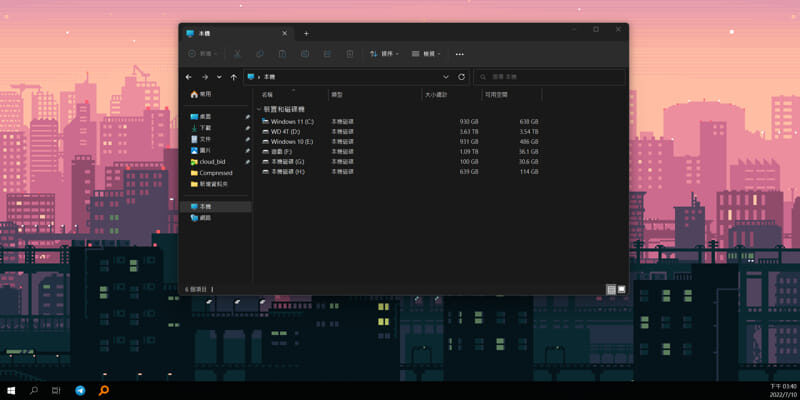Viewport: 800px width, 400px height.
Task: Click the Rename icon in Explorer toolbar
Action: click(305, 54)
